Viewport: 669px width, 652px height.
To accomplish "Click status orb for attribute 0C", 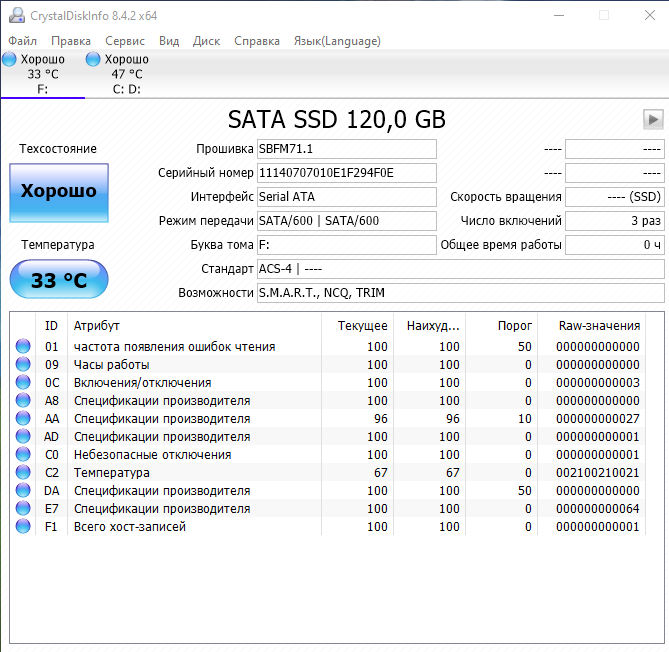I will point(23,382).
